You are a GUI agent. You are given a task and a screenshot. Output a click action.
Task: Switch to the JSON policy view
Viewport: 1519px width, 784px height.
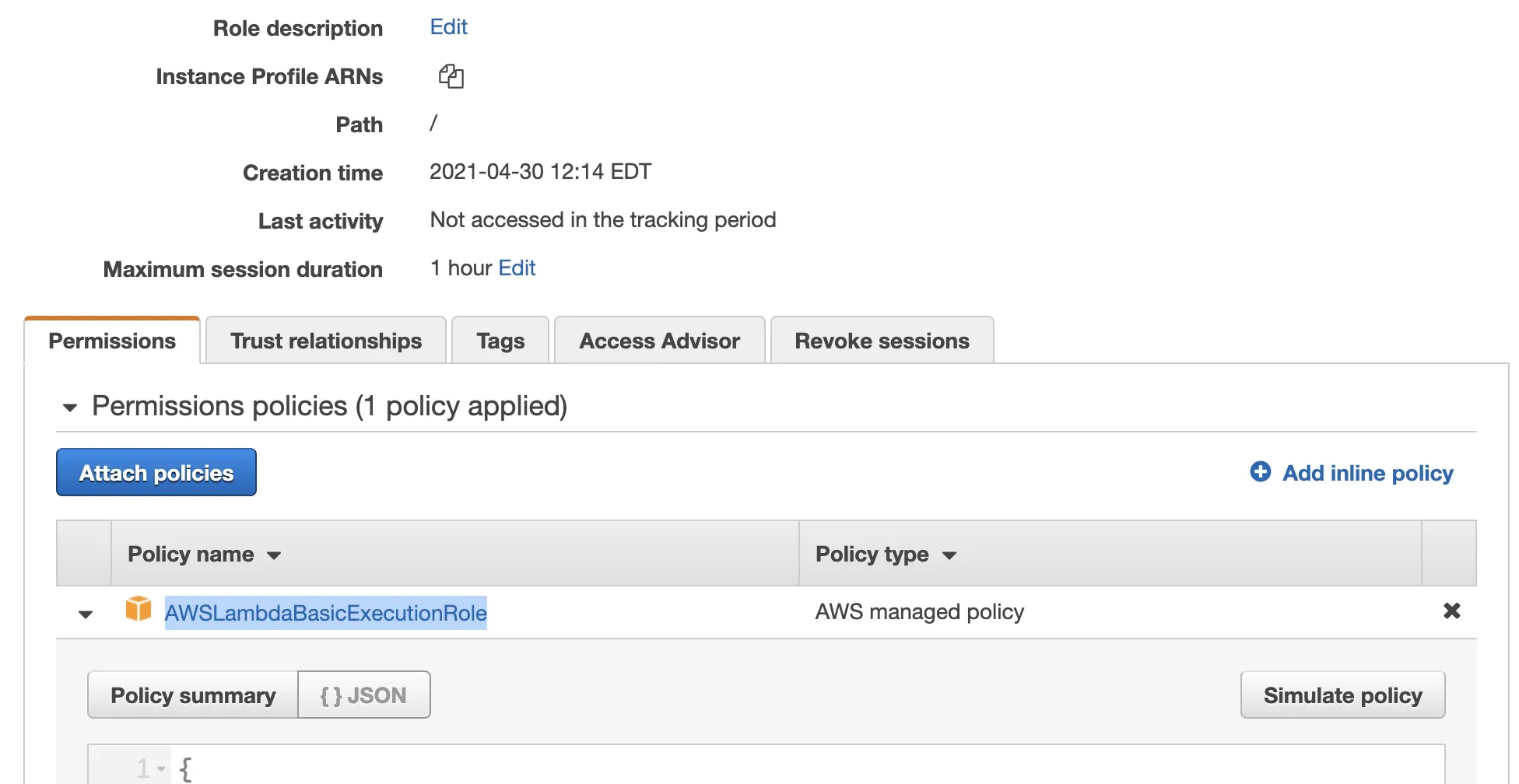tap(363, 695)
